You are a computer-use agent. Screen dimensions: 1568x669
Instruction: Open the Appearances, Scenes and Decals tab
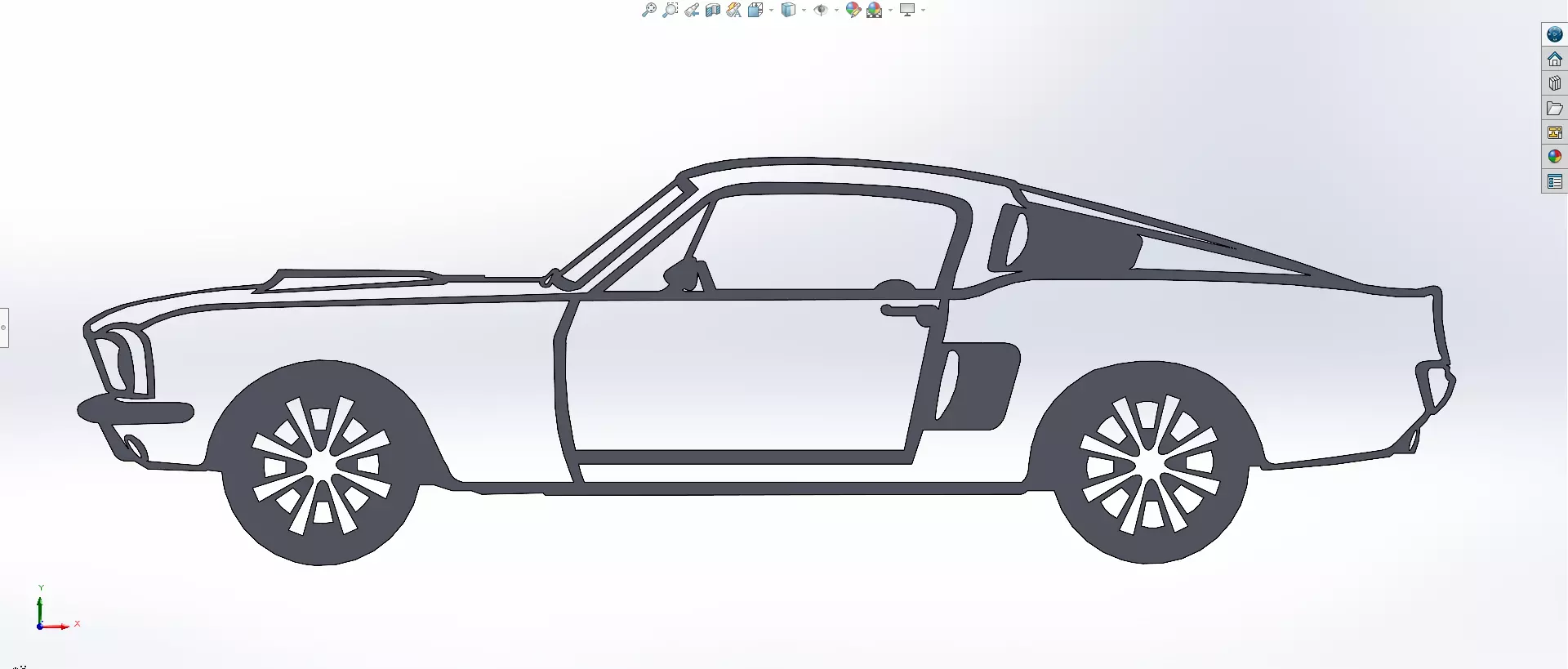click(x=1555, y=157)
